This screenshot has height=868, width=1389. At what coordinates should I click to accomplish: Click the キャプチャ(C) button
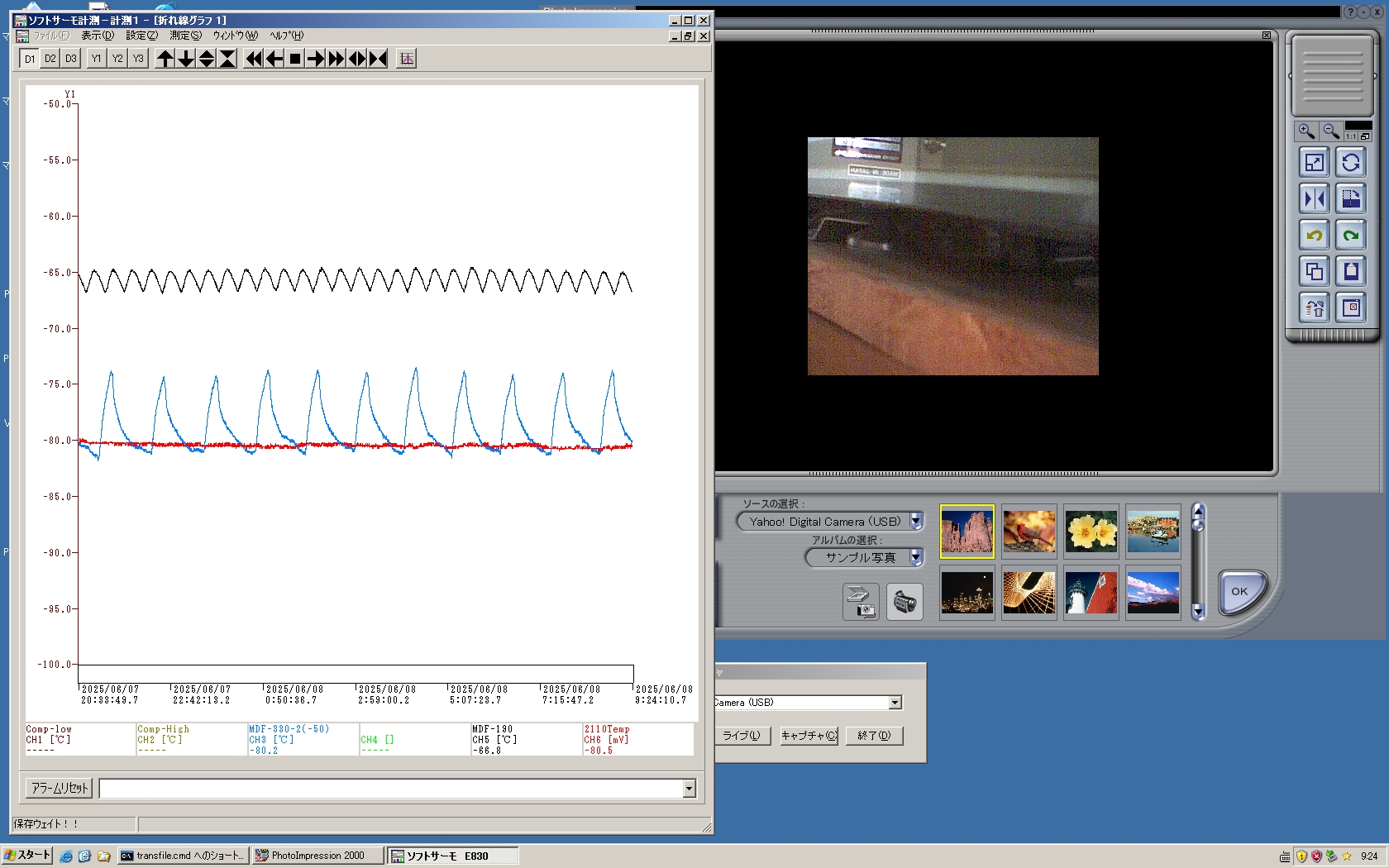[809, 736]
